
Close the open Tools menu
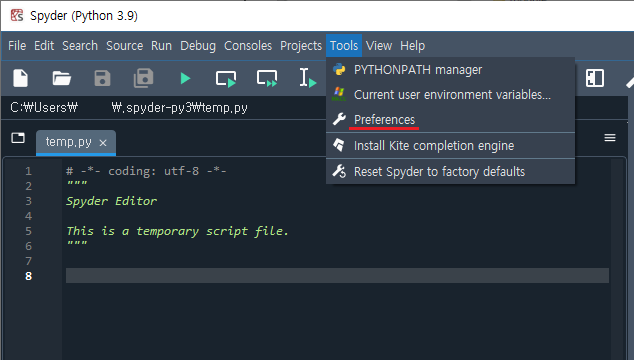344,46
